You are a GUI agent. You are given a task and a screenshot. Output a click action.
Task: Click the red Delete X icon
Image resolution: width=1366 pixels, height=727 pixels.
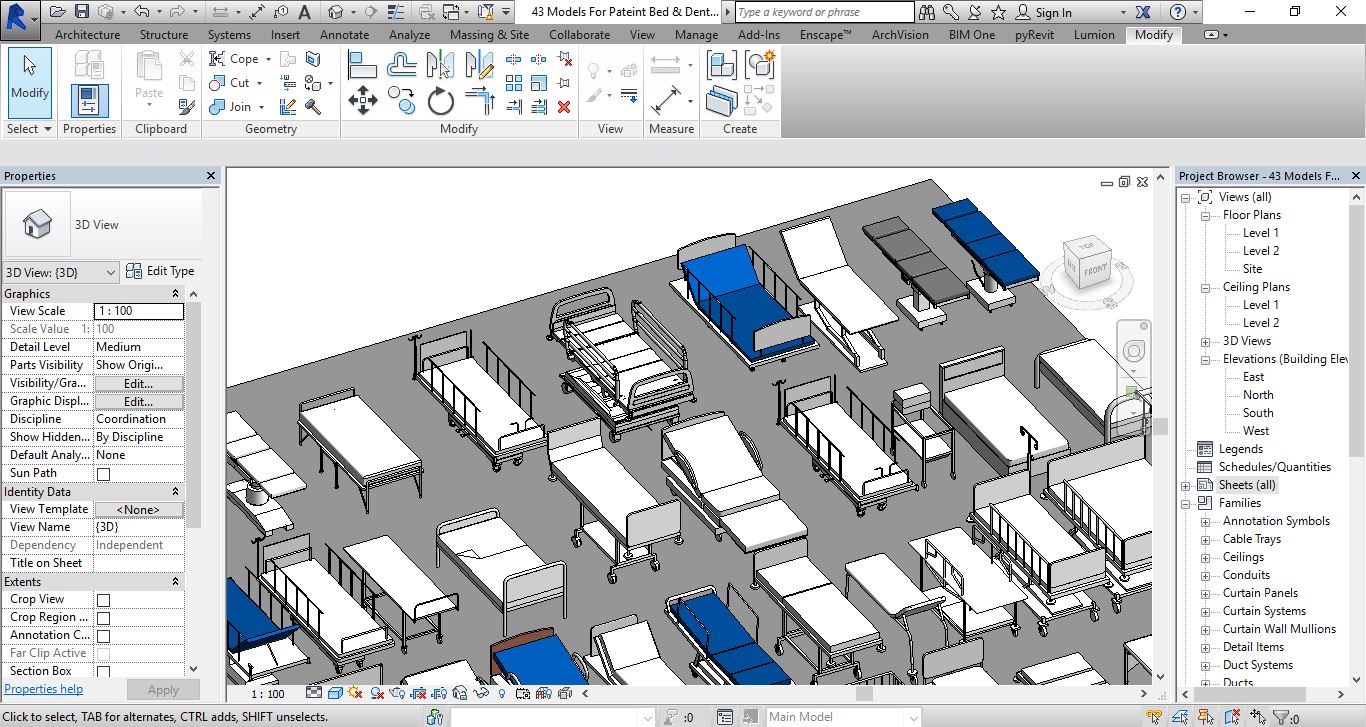[564, 106]
